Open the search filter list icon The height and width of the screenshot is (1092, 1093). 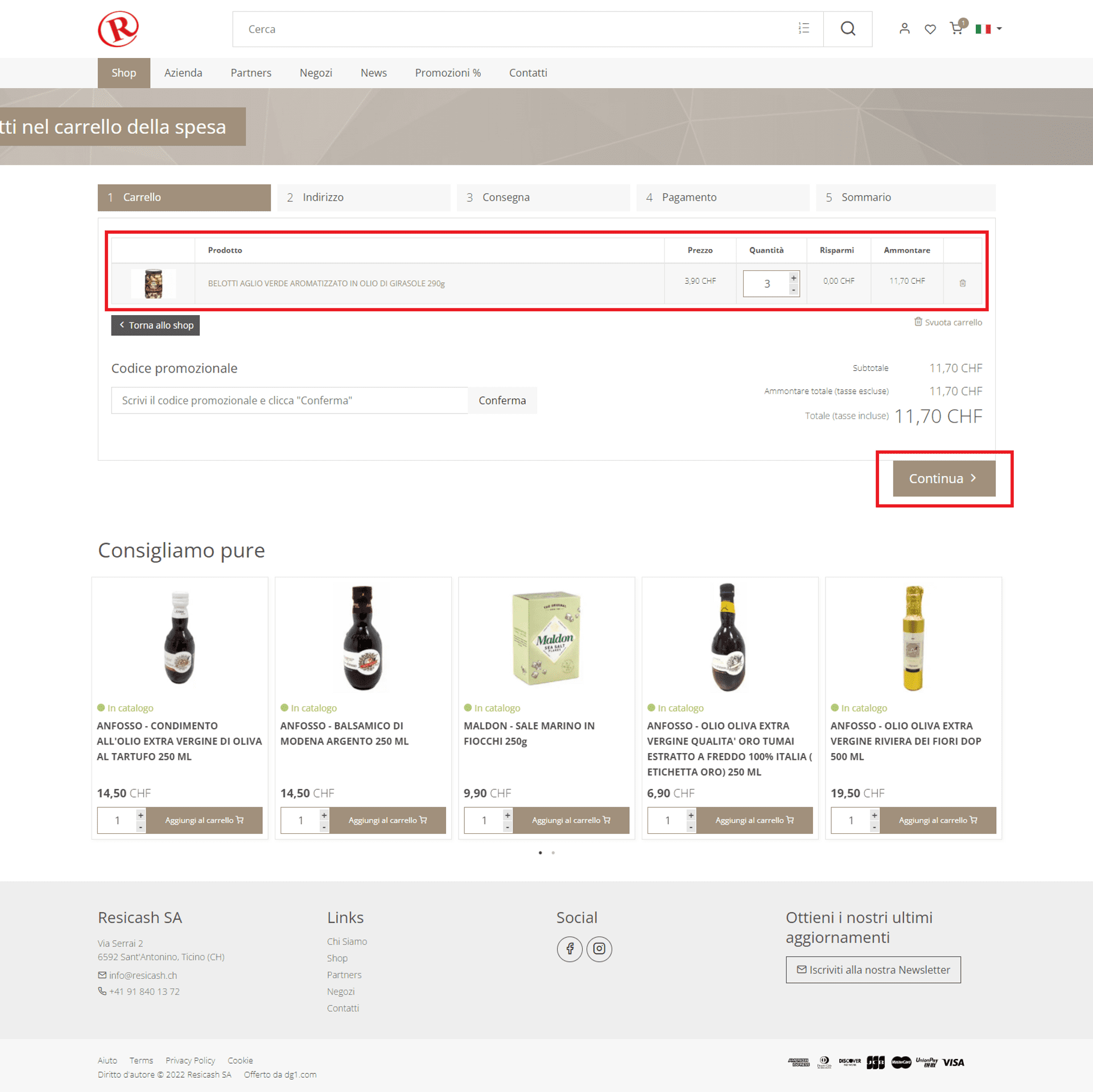click(803, 28)
